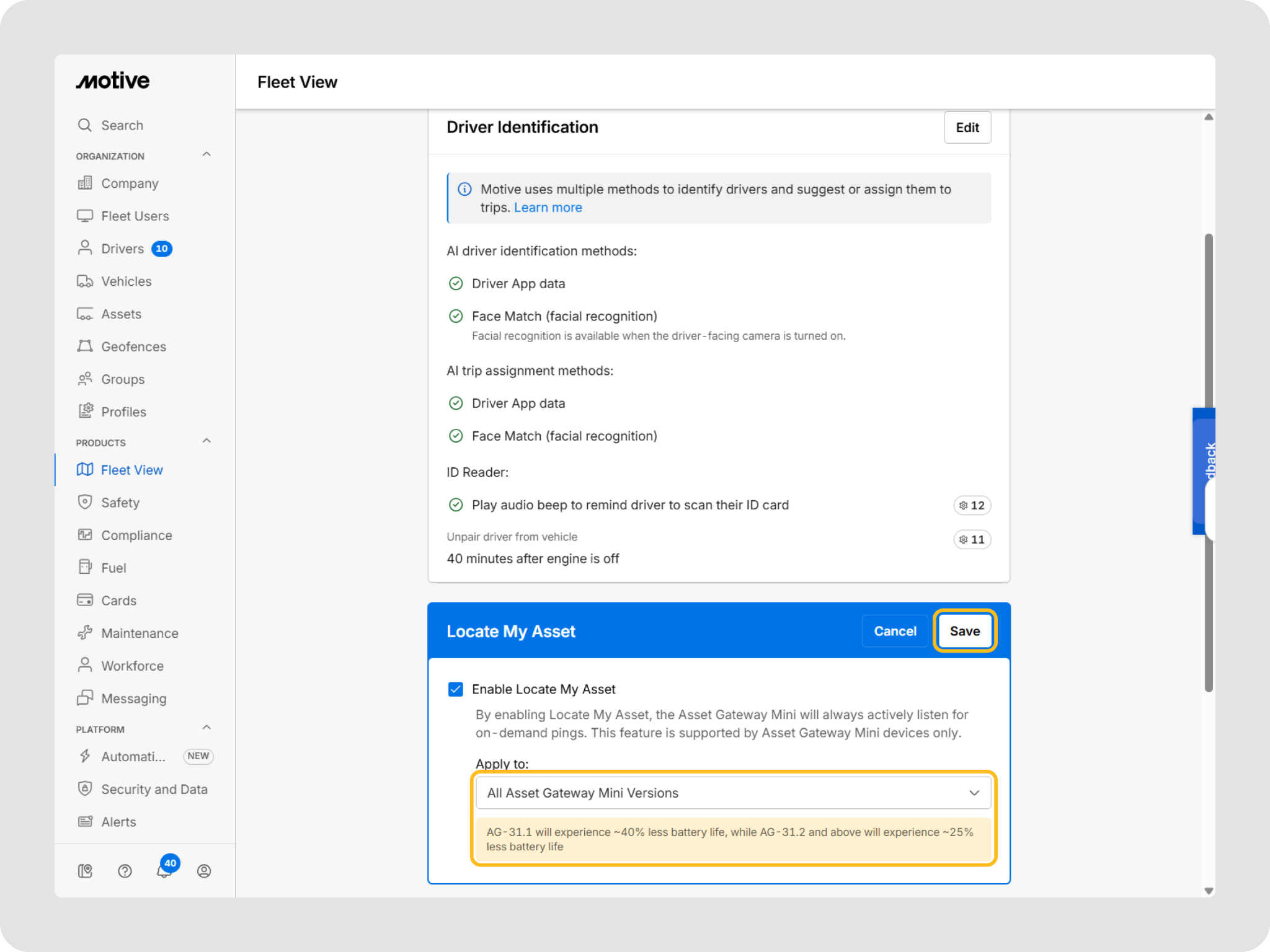
Task: Click the Company building icon
Action: pyautogui.click(x=85, y=183)
